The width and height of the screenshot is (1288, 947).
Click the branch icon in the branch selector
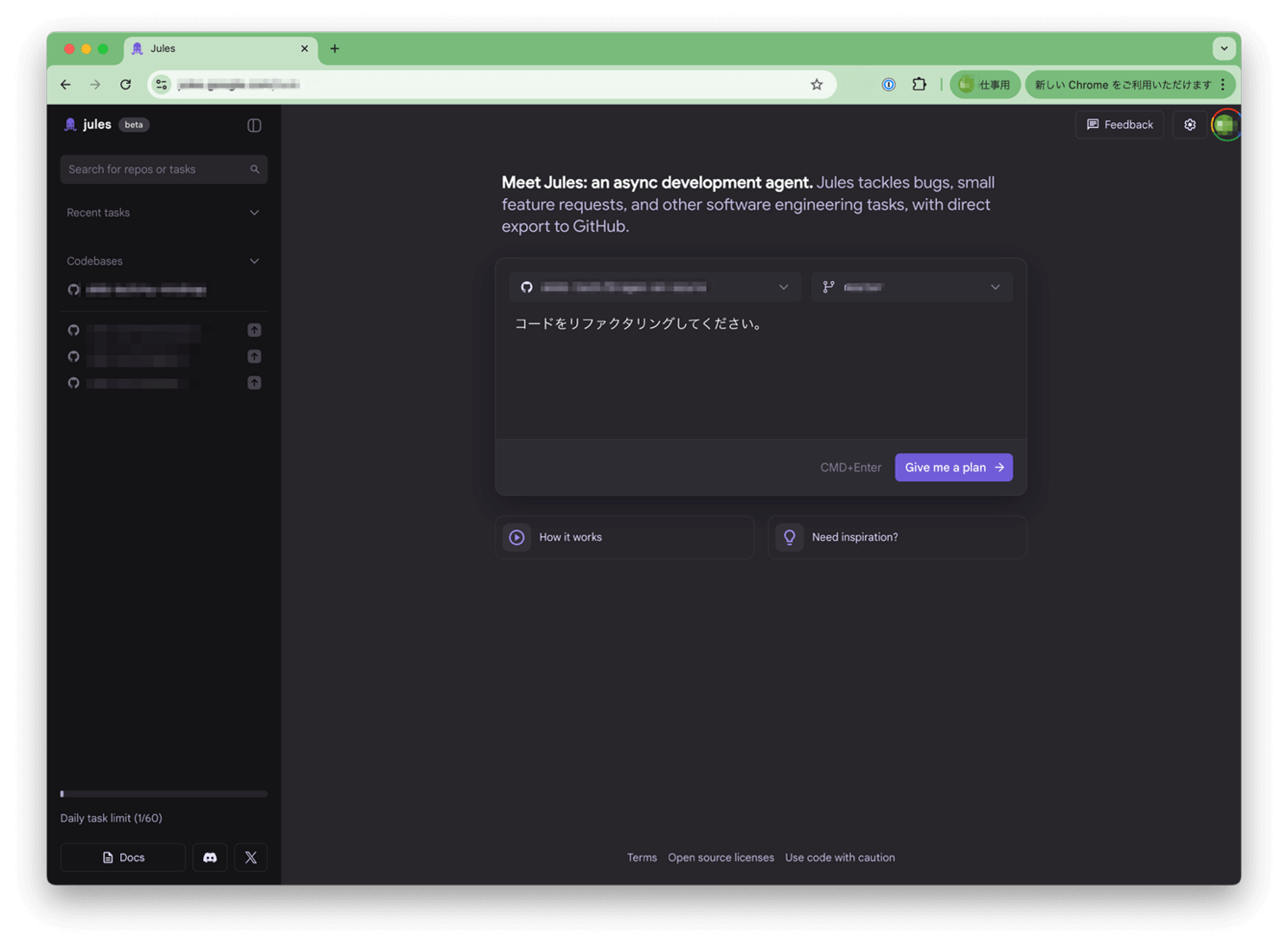click(x=828, y=287)
